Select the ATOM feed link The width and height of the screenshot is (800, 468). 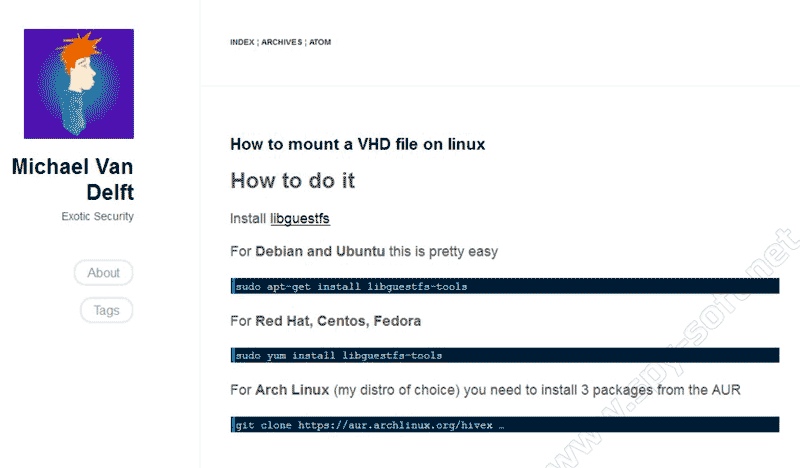[x=320, y=43]
